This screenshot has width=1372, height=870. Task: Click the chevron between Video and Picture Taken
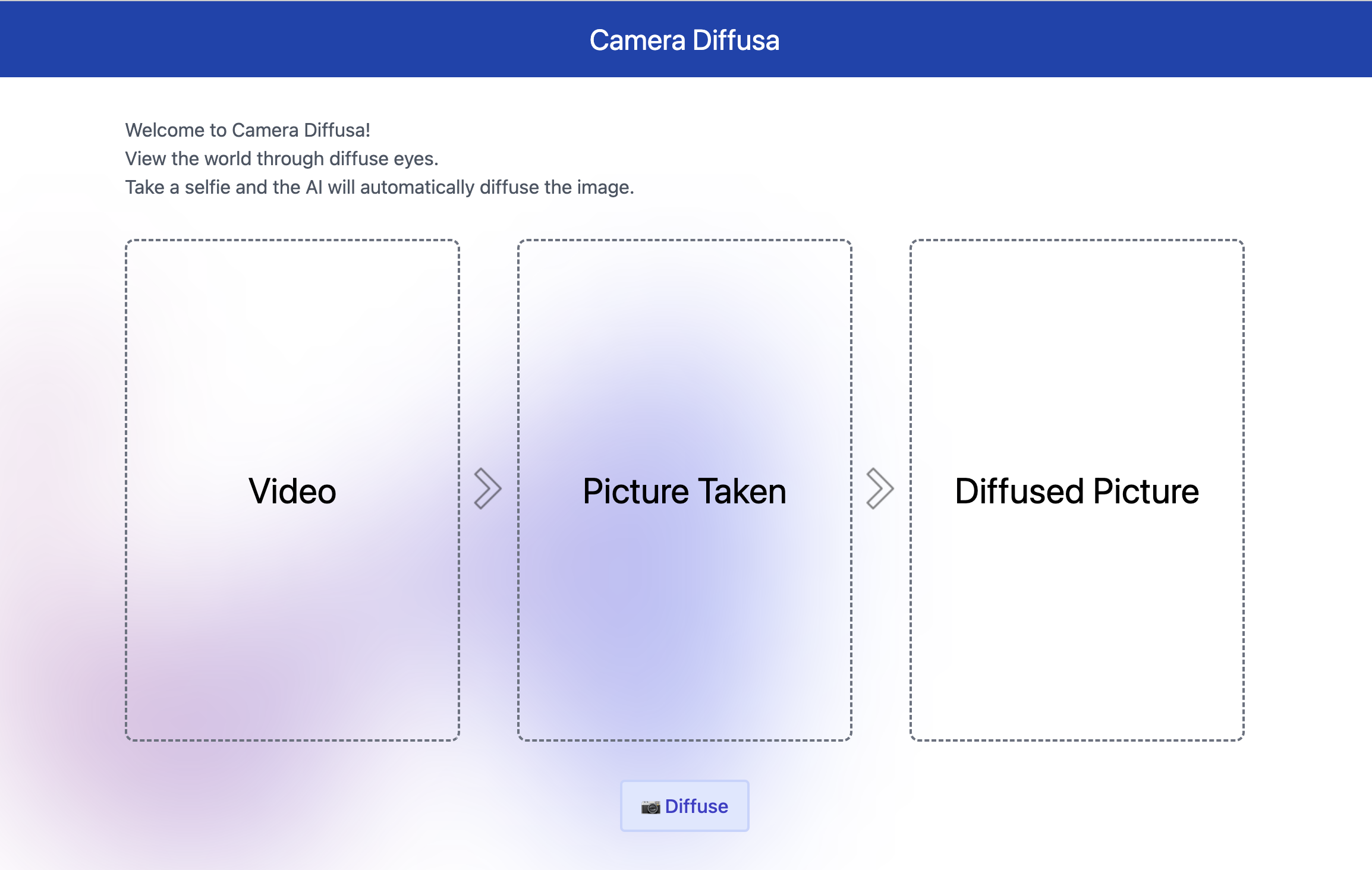coord(486,487)
